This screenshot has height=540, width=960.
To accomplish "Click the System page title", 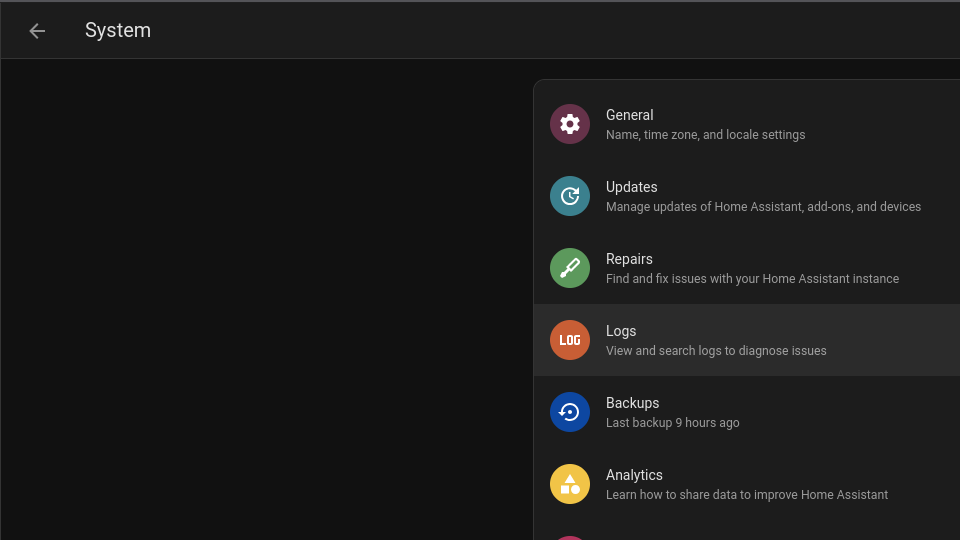I will pos(118,31).
